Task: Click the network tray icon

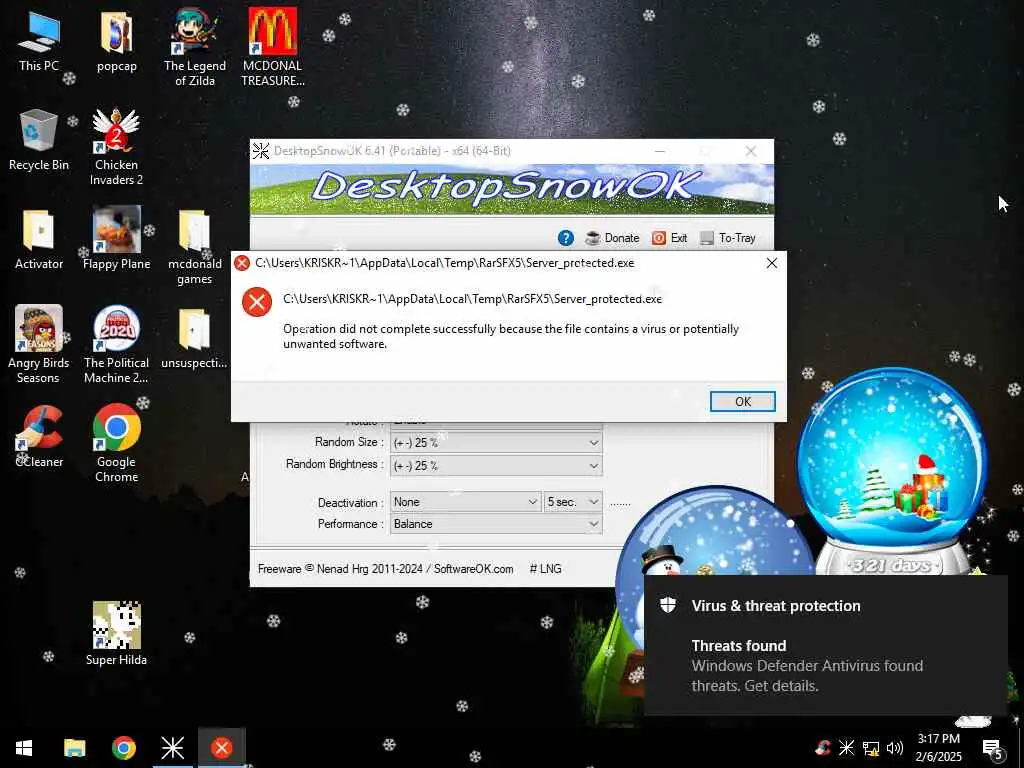Action: [x=871, y=748]
